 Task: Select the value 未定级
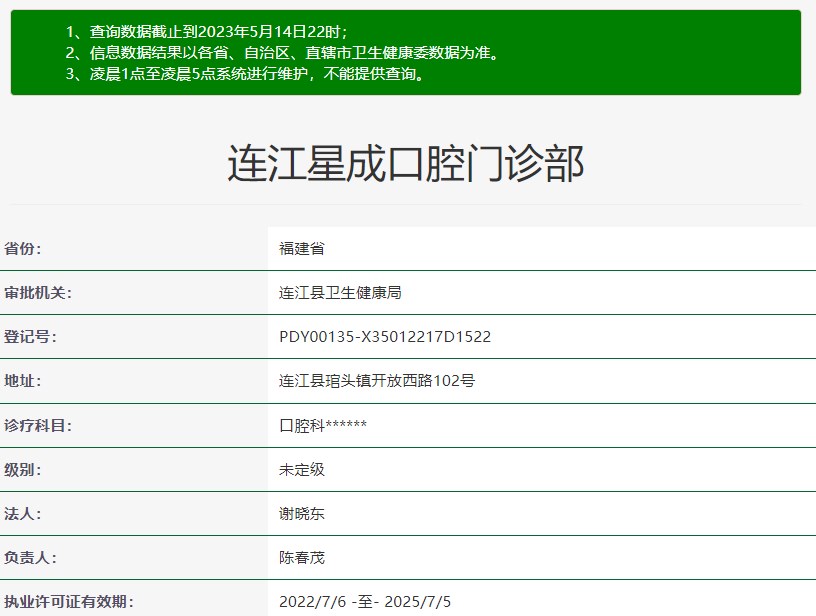[x=302, y=470]
